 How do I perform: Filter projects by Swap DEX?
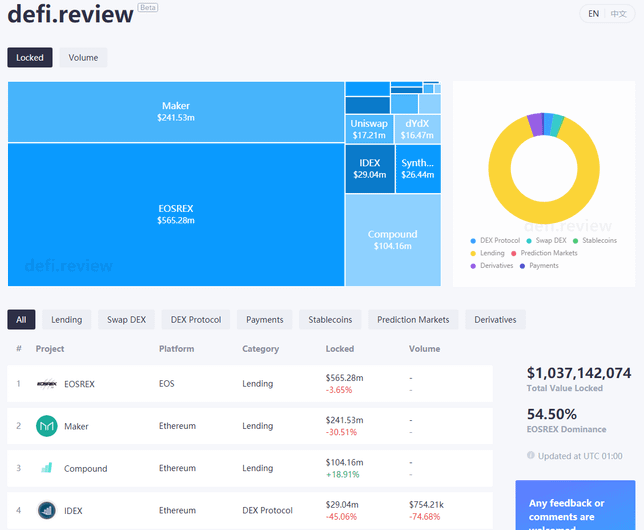pos(126,320)
